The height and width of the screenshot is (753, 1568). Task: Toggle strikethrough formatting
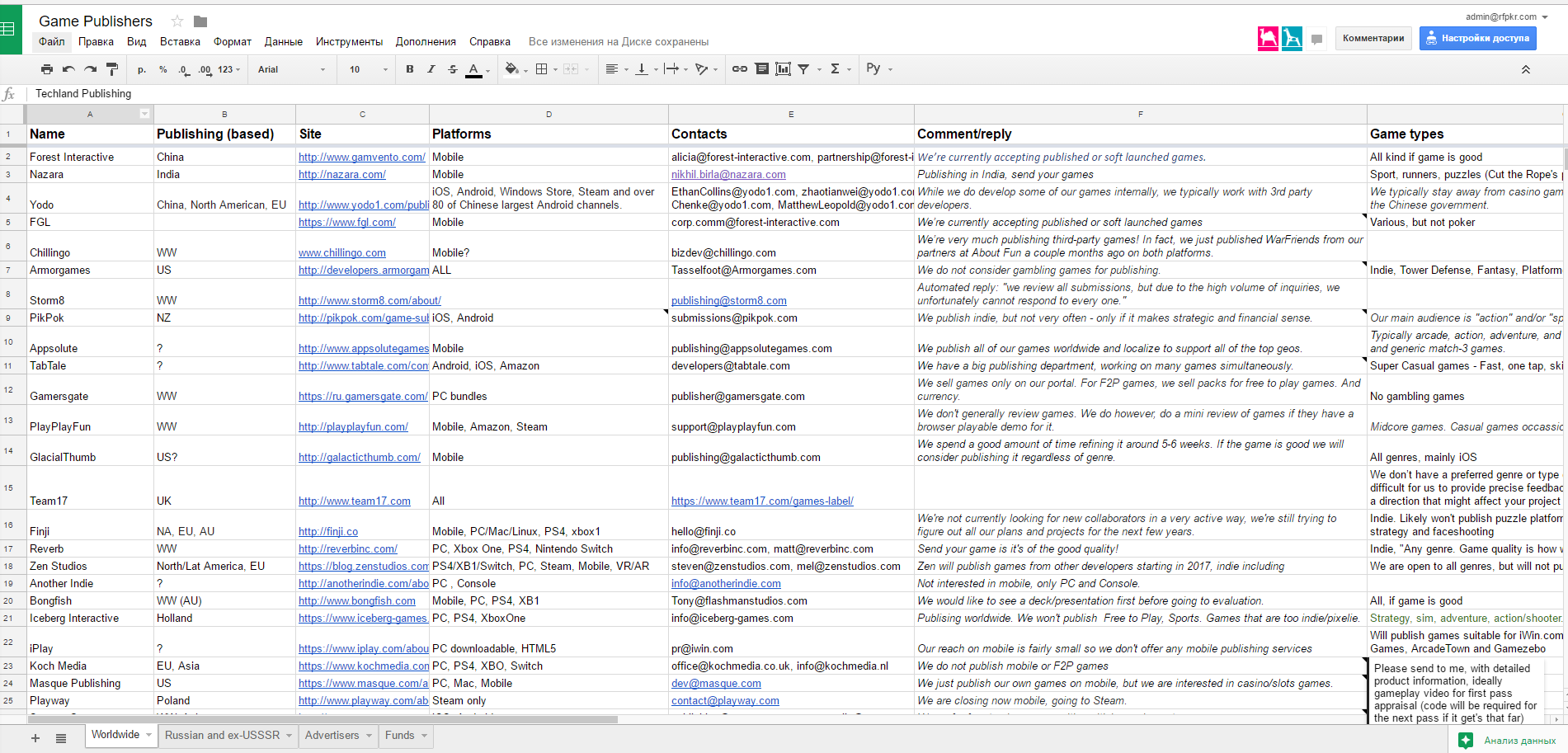[452, 69]
